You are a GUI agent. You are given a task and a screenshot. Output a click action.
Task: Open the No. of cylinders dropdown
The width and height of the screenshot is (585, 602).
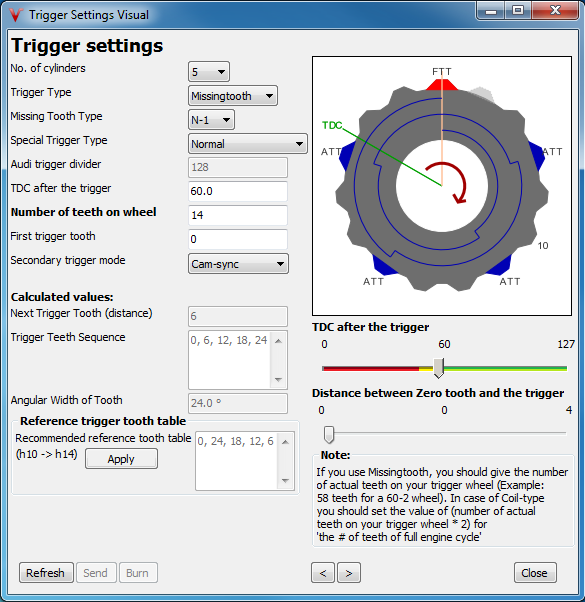tap(209, 72)
